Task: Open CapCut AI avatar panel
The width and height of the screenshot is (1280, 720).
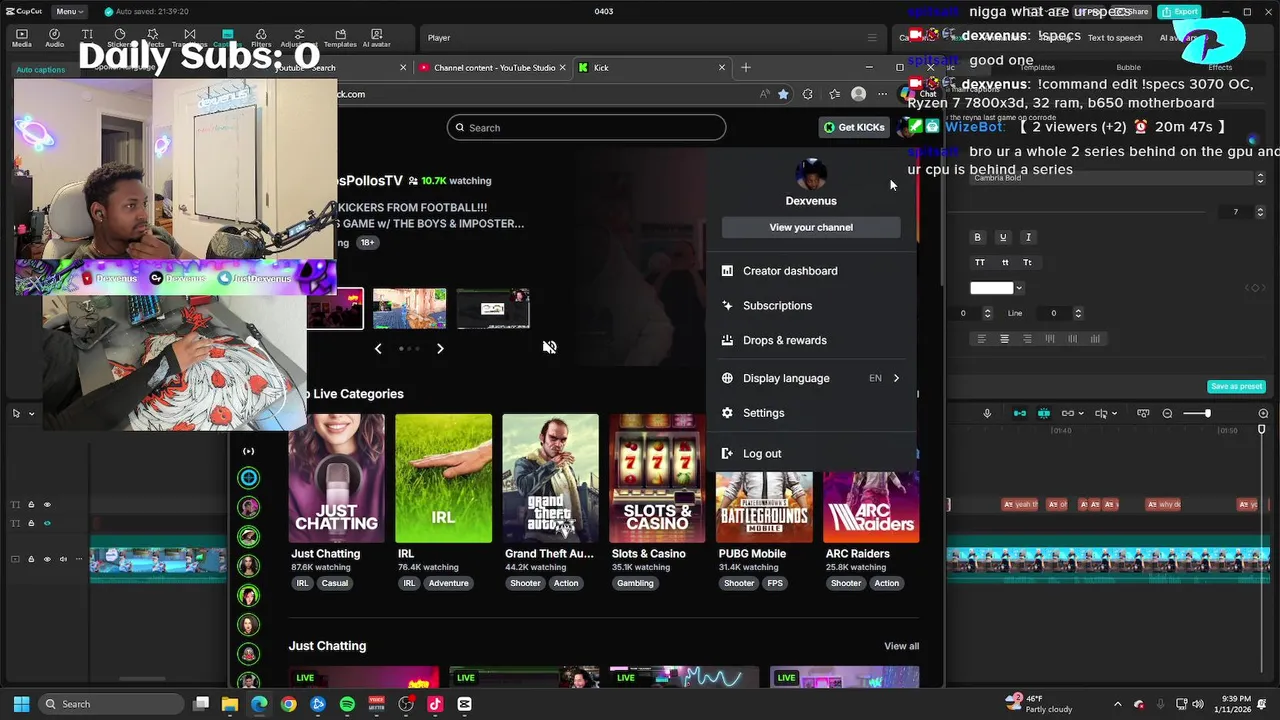Action: point(377,38)
